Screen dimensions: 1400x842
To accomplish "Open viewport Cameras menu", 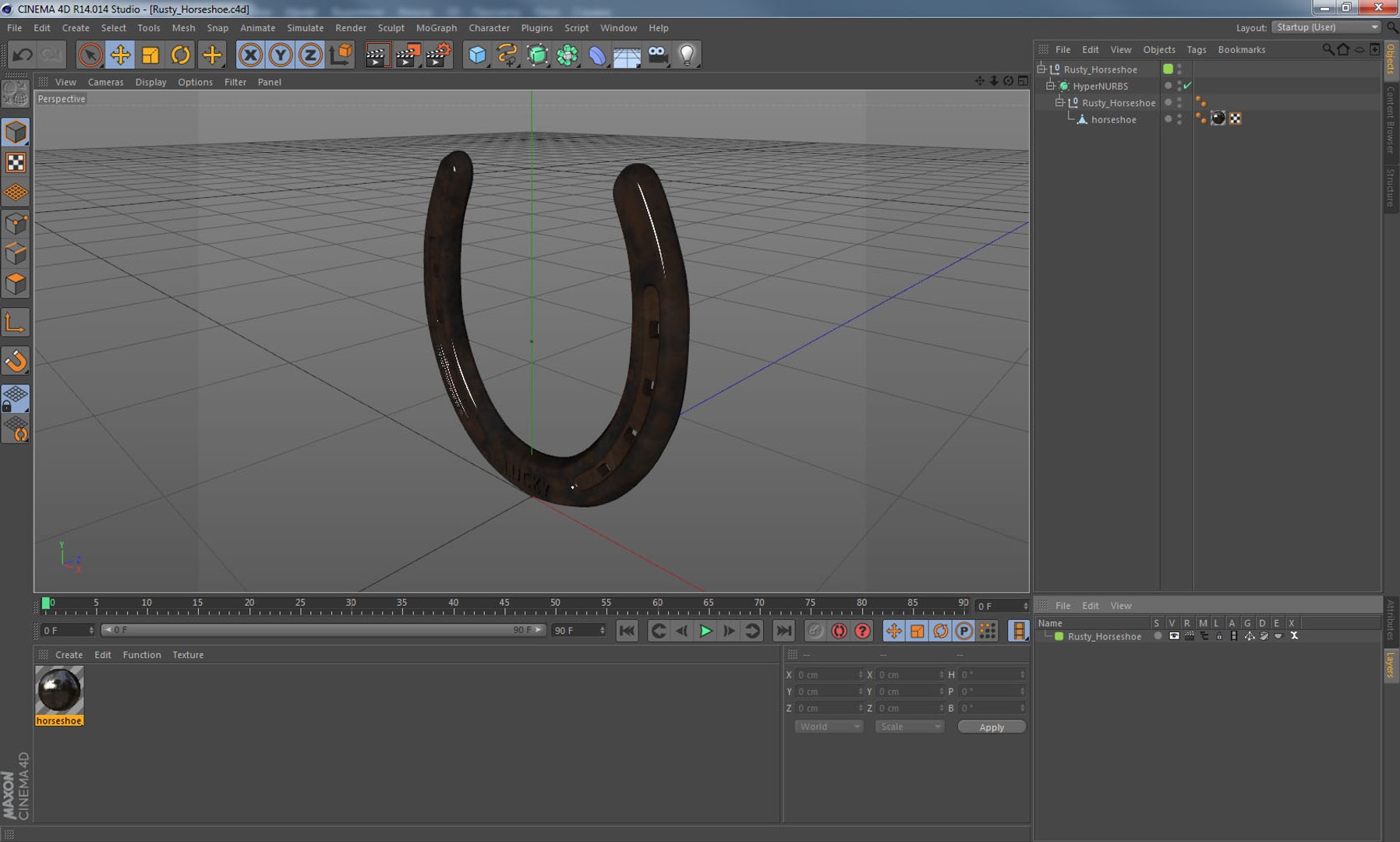I will pyautogui.click(x=105, y=82).
